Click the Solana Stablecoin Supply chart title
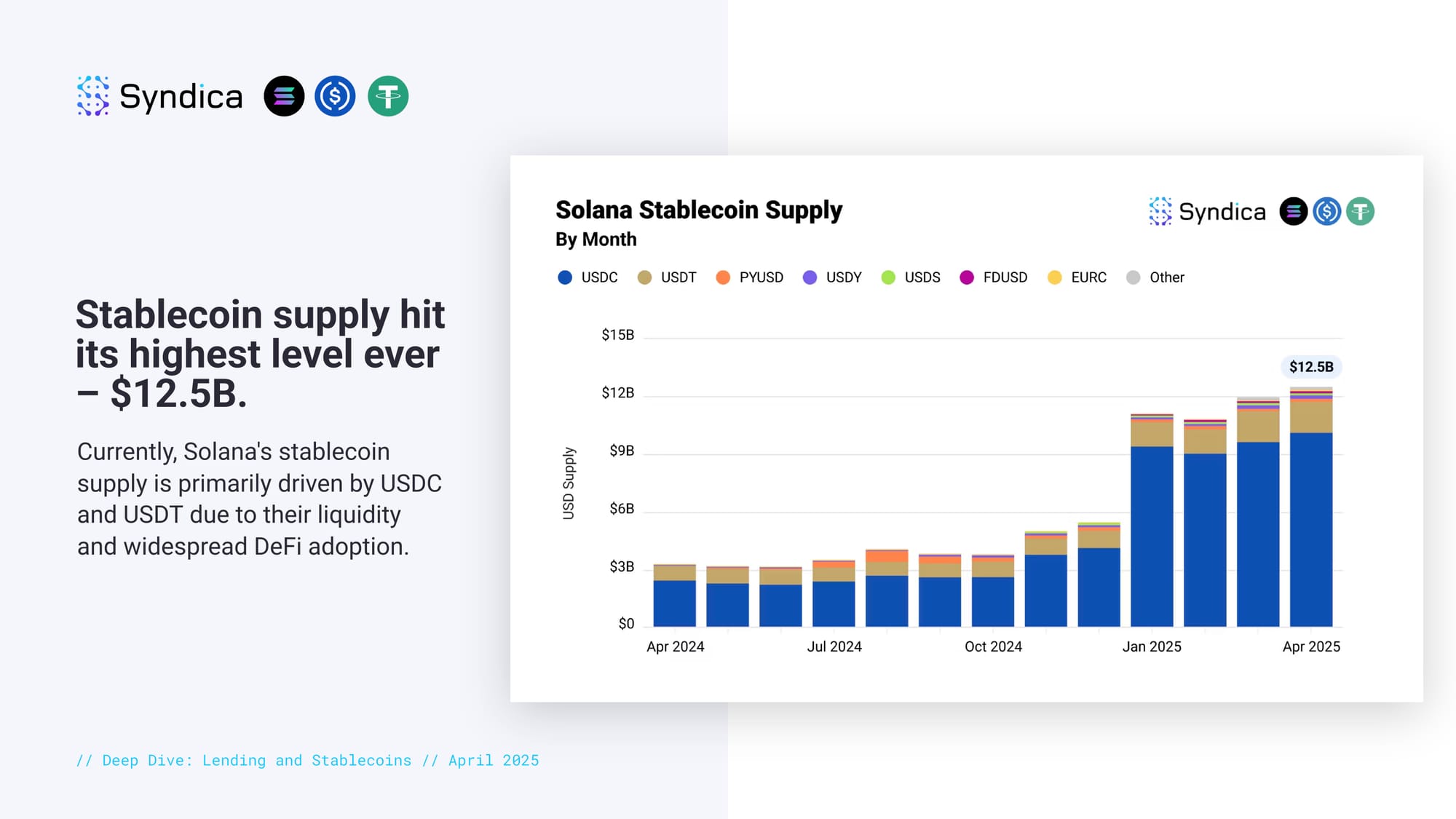 tap(699, 210)
